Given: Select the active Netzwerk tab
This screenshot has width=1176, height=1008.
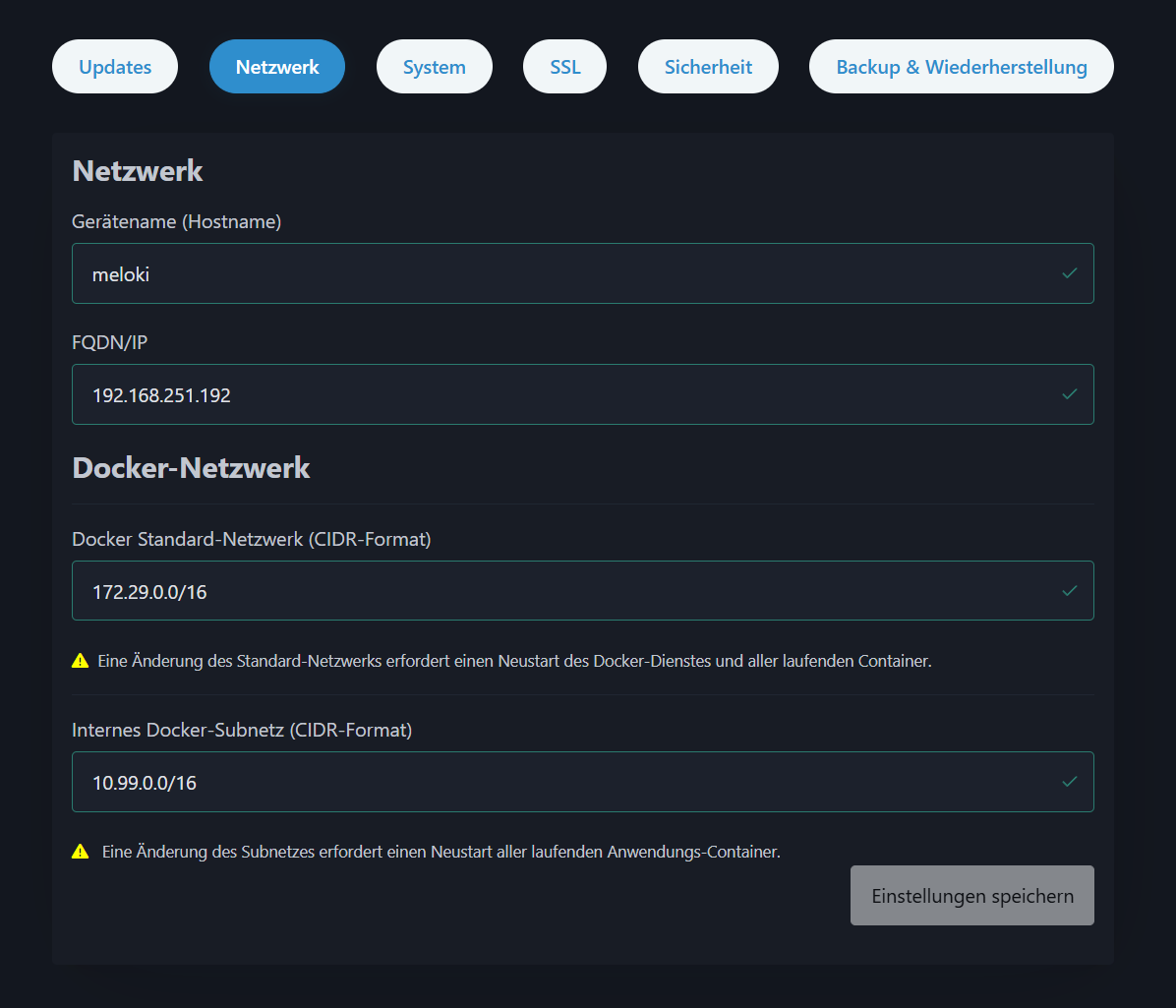Looking at the screenshot, I should [276, 66].
